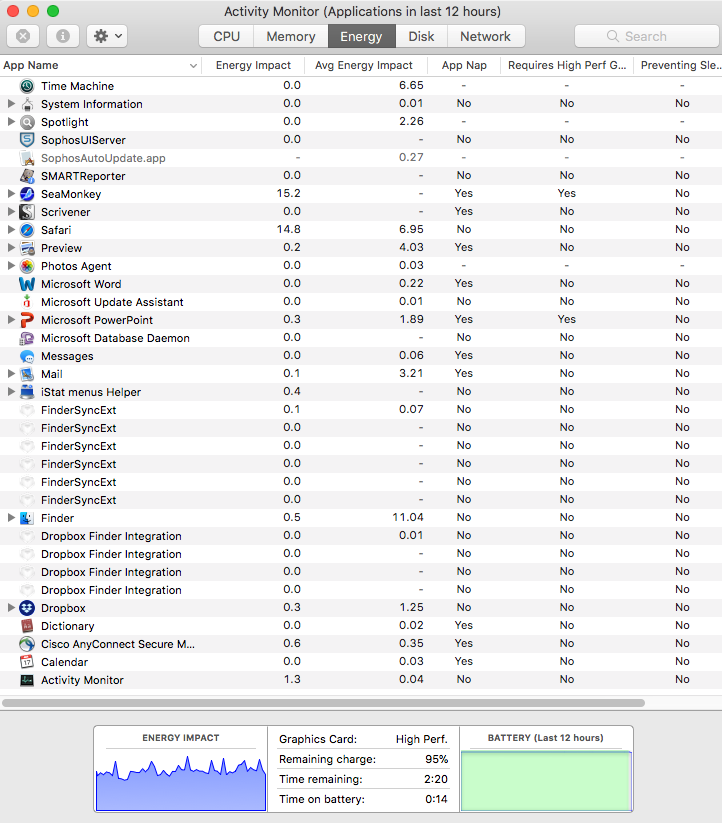Expand the SeaMonkey process group
Image resolution: width=722 pixels, height=823 pixels.
(11, 194)
